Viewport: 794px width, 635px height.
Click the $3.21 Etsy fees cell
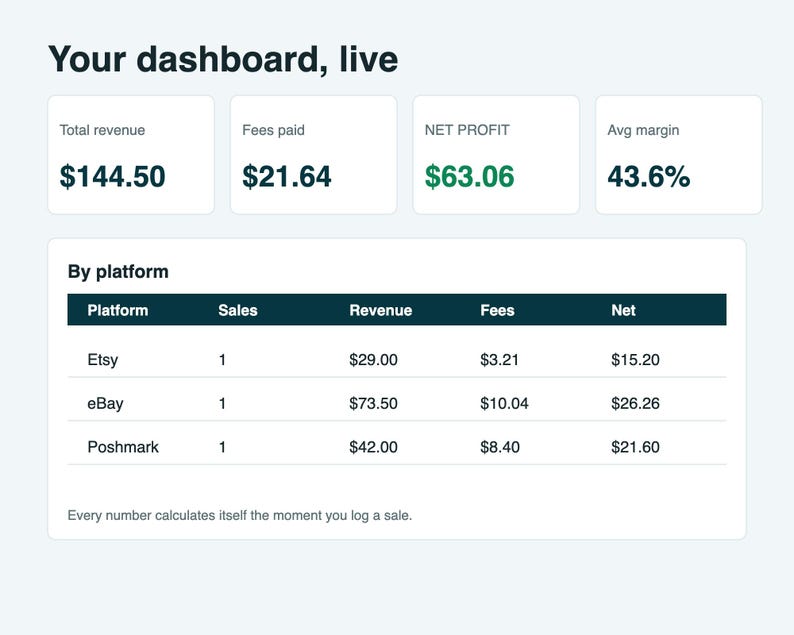coord(499,360)
